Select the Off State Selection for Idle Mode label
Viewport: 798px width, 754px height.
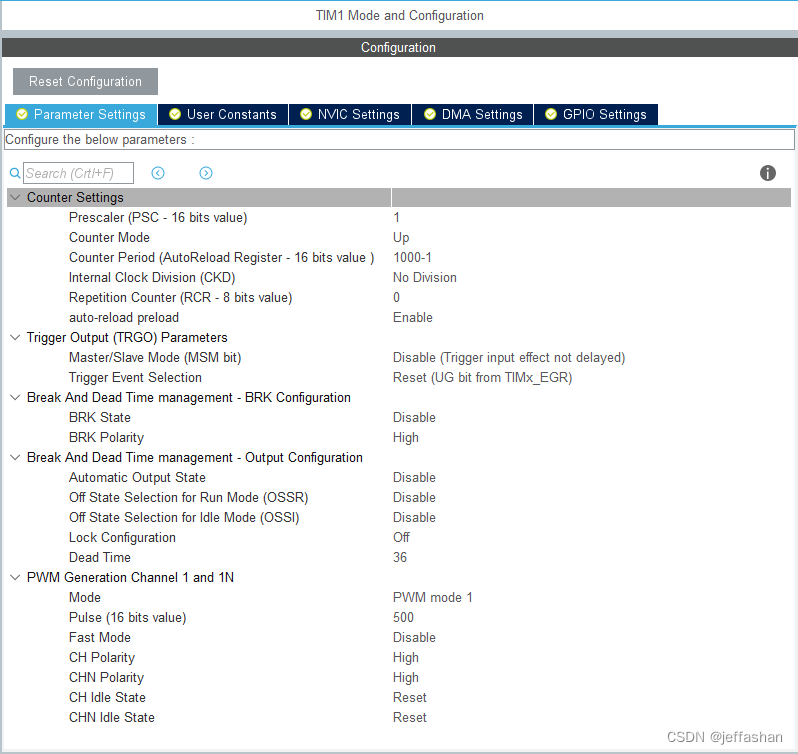point(184,517)
